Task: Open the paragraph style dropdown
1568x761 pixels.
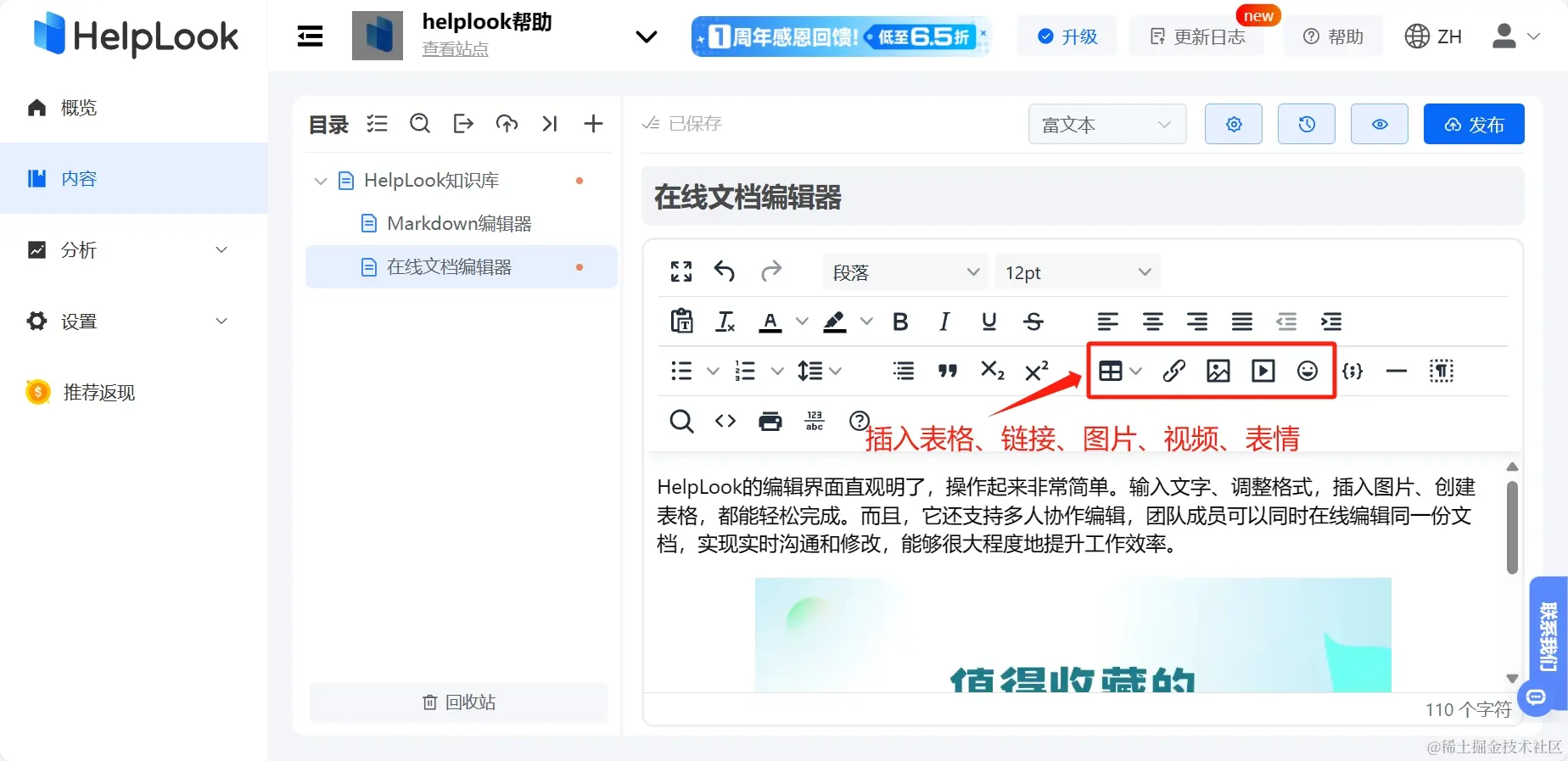Action: [905, 272]
